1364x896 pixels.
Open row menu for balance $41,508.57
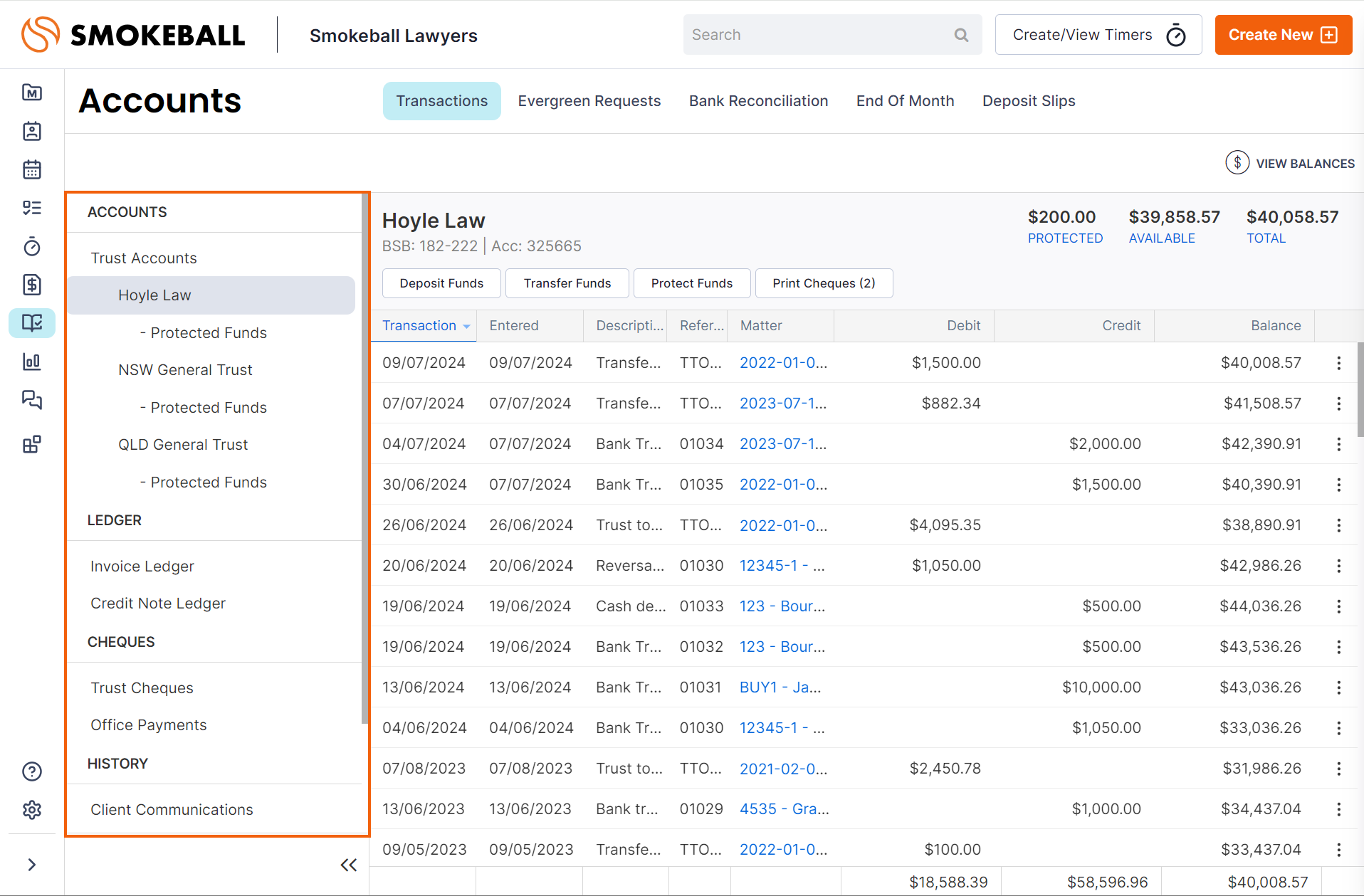pyautogui.click(x=1339, y=404)
